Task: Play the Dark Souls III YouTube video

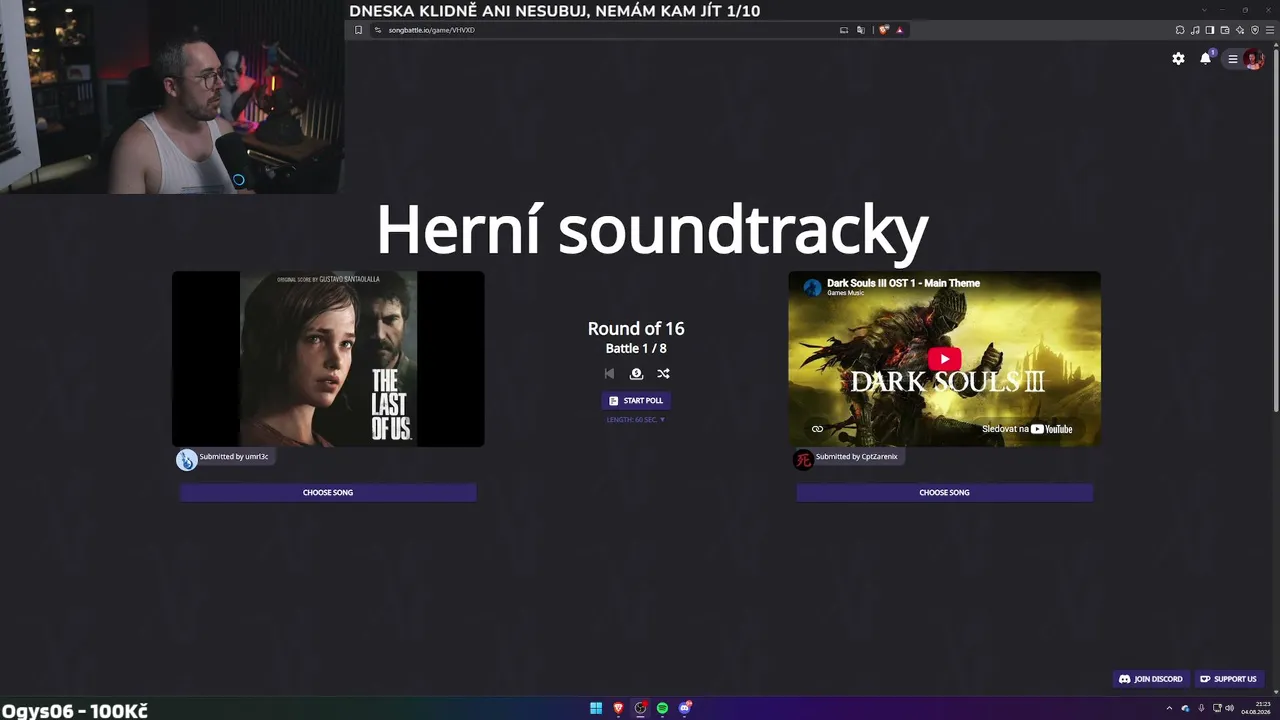Action: (x=944, y=359)
